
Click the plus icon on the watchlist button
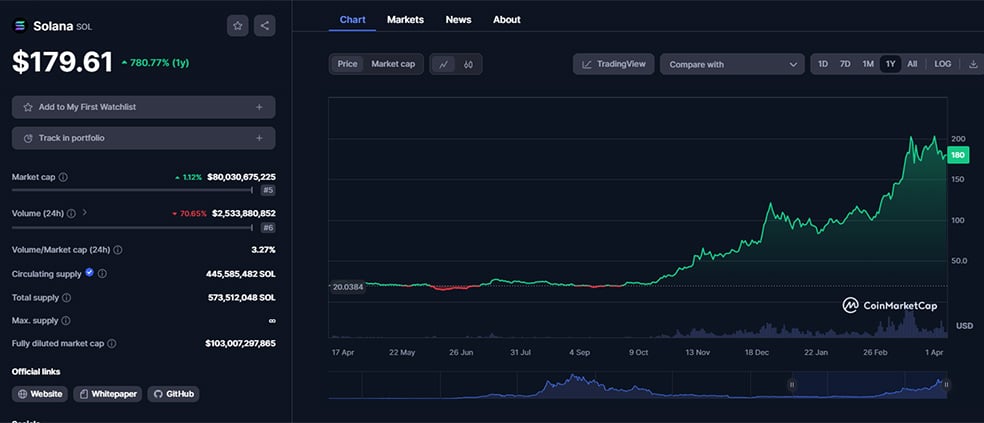[259, 107]
